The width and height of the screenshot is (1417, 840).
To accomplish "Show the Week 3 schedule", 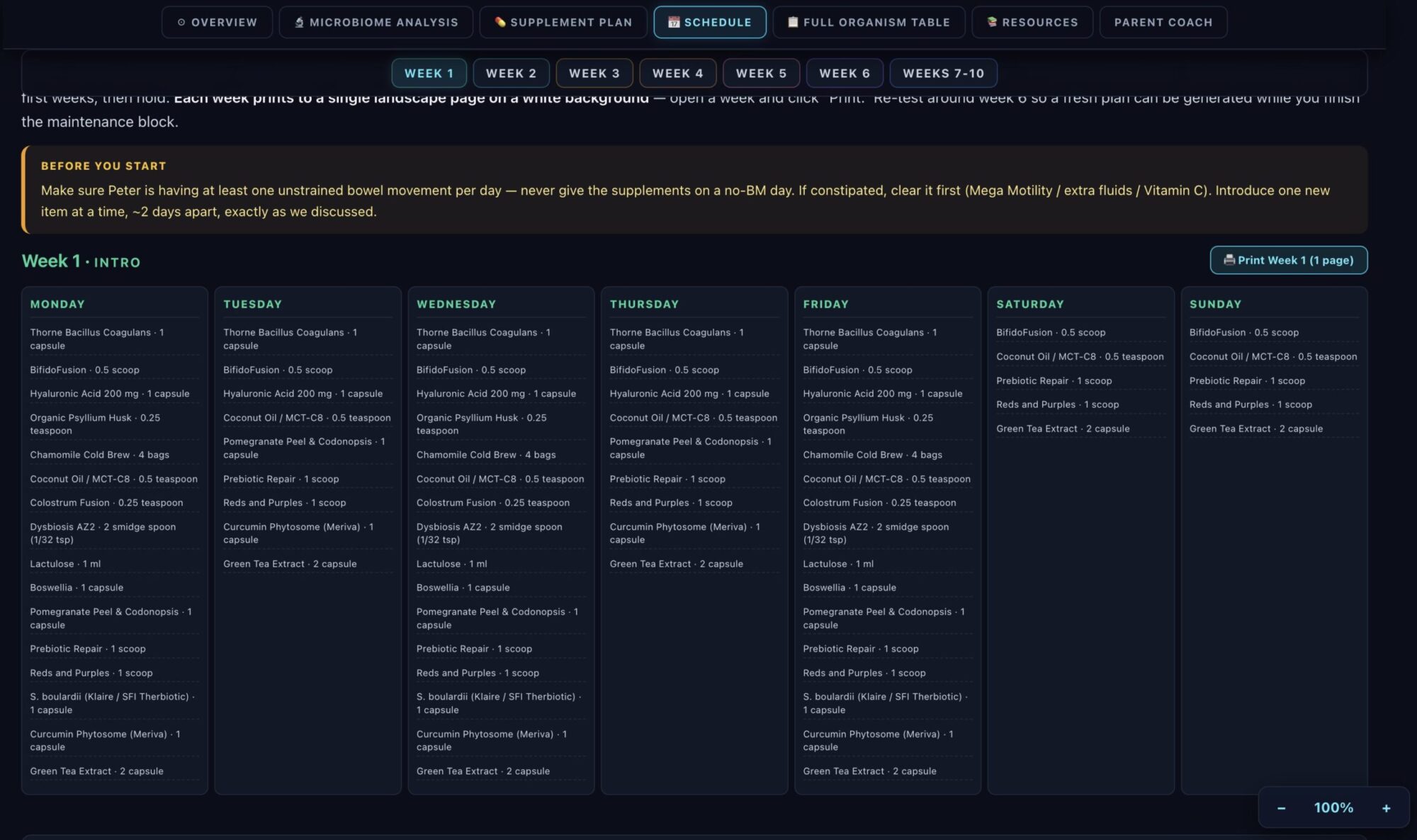I will pyautogui.click(x=594, y=73).
